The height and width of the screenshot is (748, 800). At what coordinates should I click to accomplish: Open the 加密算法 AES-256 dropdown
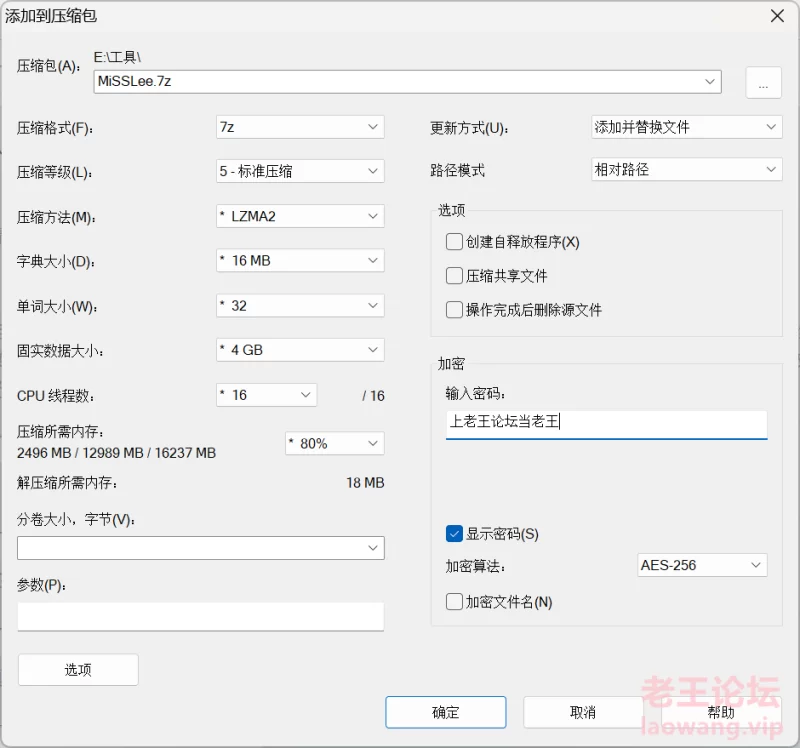pyautogui.click(x=702, y=565)
